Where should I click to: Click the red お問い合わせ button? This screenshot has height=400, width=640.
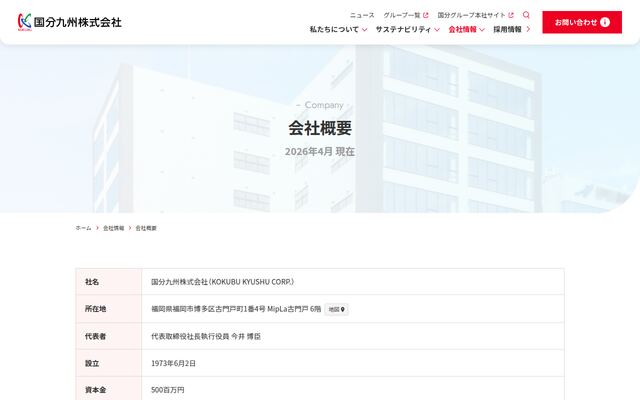[x=582, y=22]
